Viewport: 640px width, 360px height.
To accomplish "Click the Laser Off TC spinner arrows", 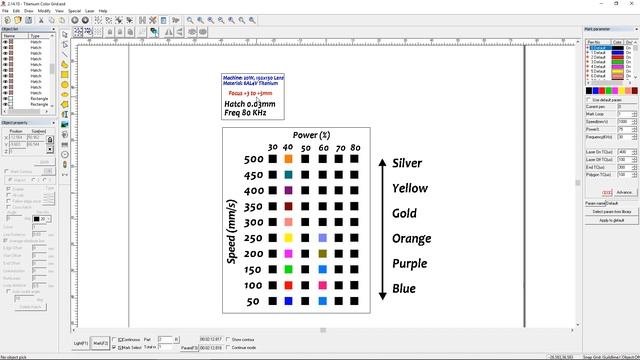I will click(x=634, y=160).
